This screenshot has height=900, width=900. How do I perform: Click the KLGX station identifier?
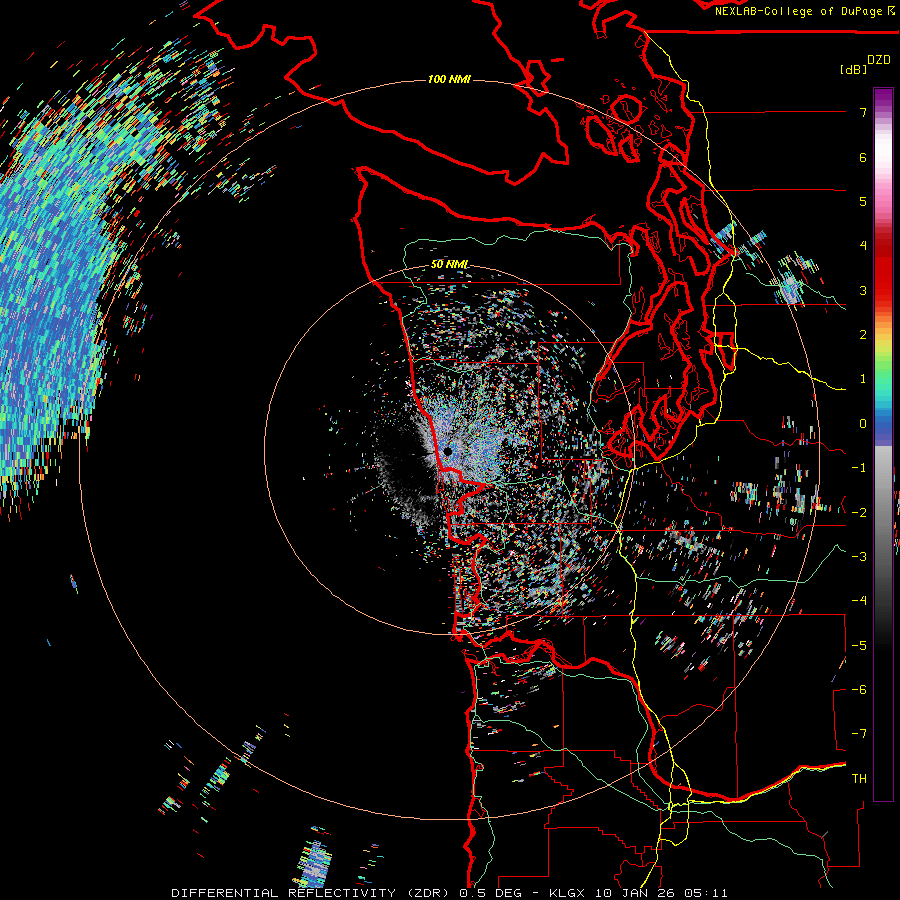point(568,893)
